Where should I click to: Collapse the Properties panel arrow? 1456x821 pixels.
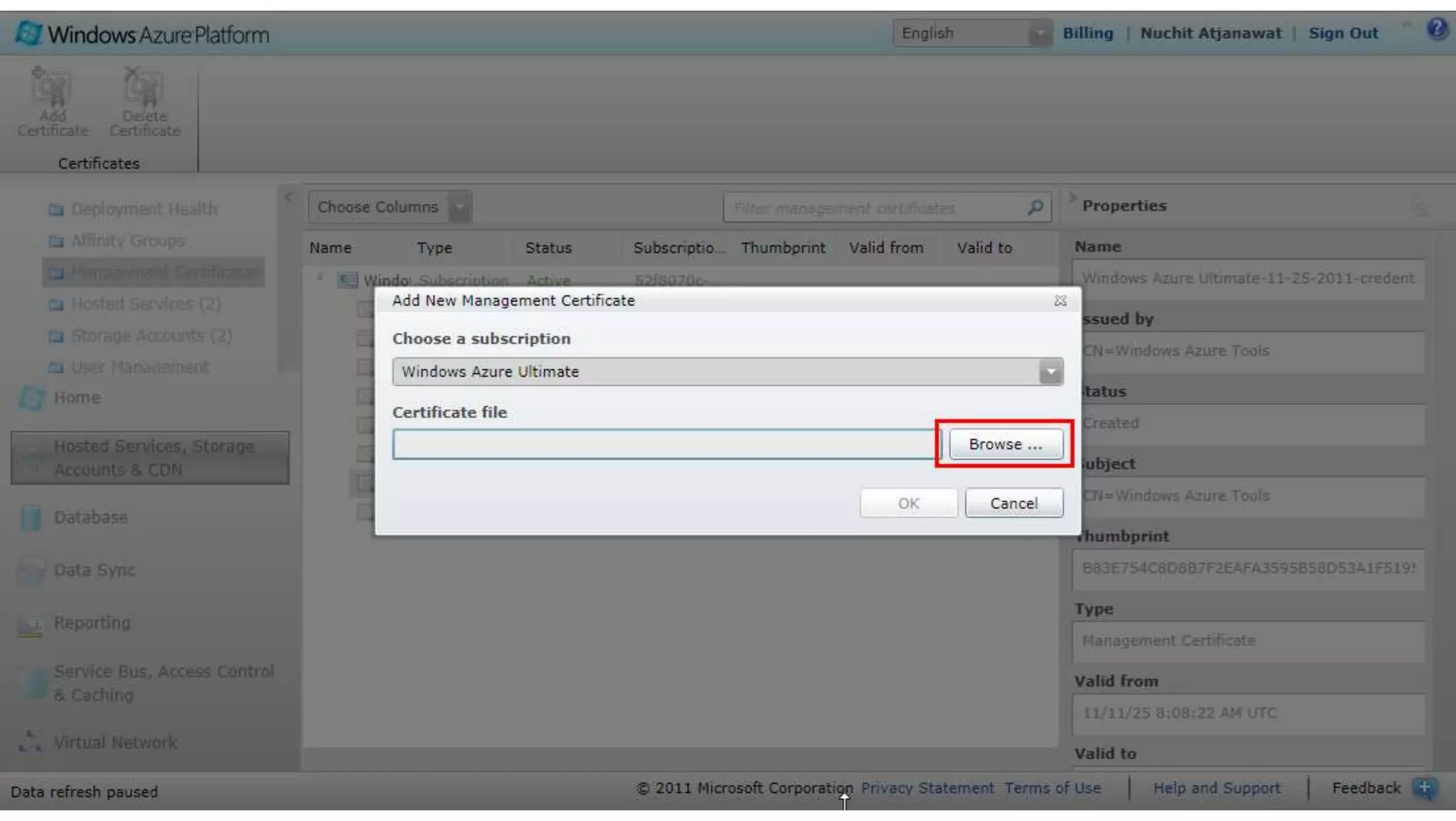point(1072,198)
